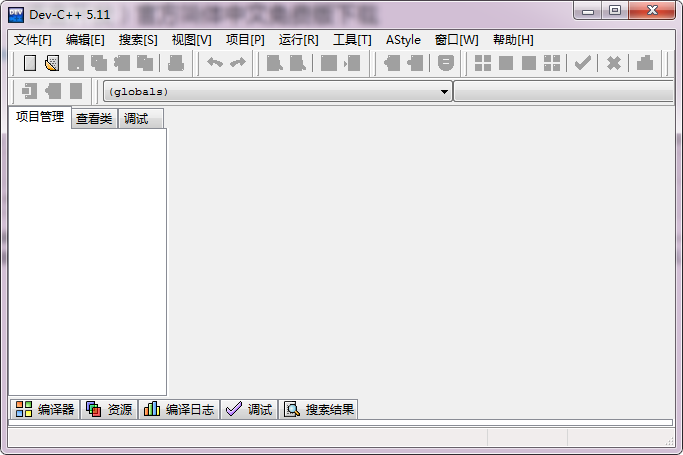Open the 运行[R] menu

298,40
